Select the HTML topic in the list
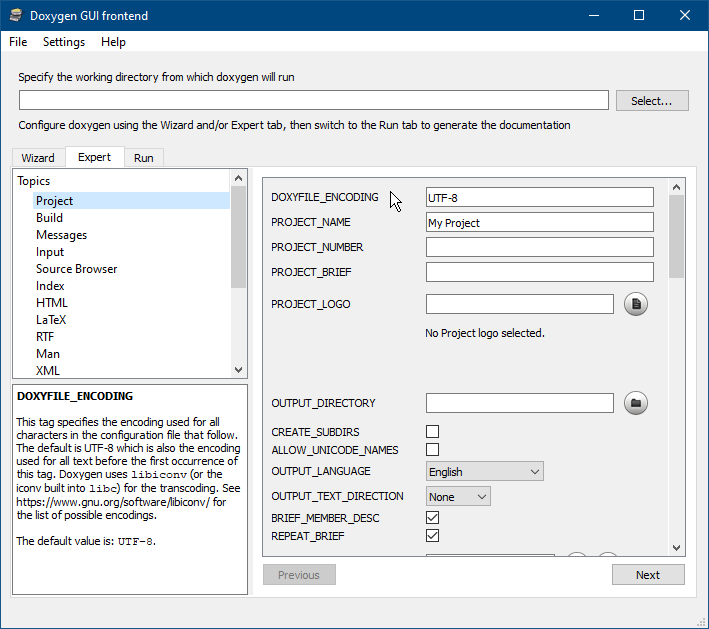Viewport: 709px width, 629px height. point(52,303)
